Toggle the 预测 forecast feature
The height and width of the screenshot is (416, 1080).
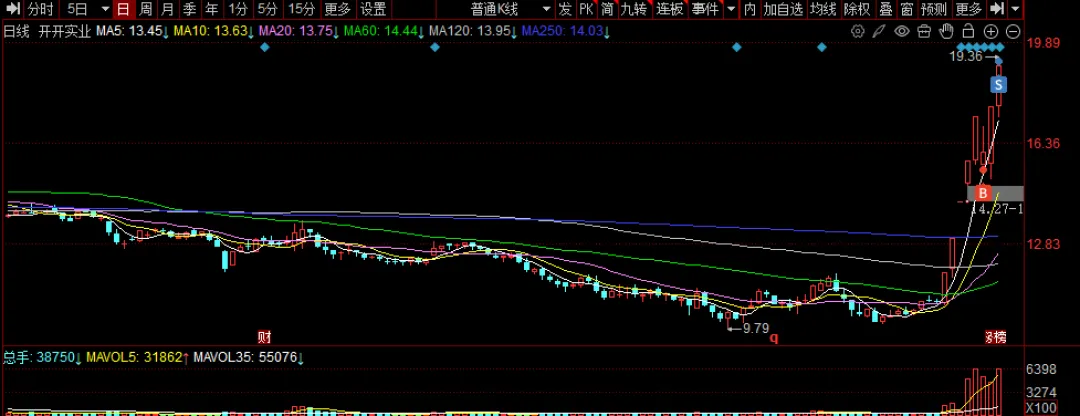click(934, 10)
